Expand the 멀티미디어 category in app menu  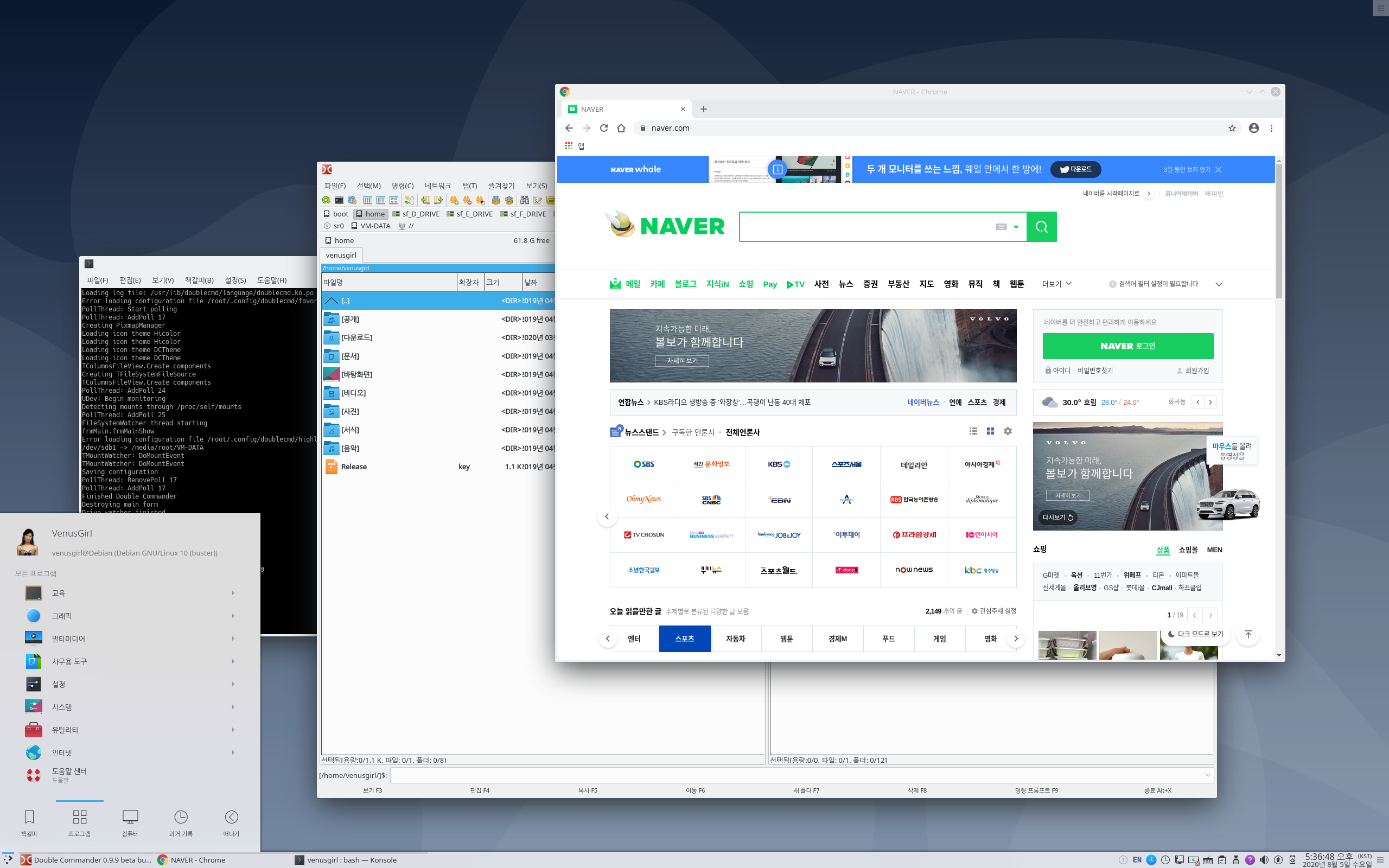[x=130, y=639]
